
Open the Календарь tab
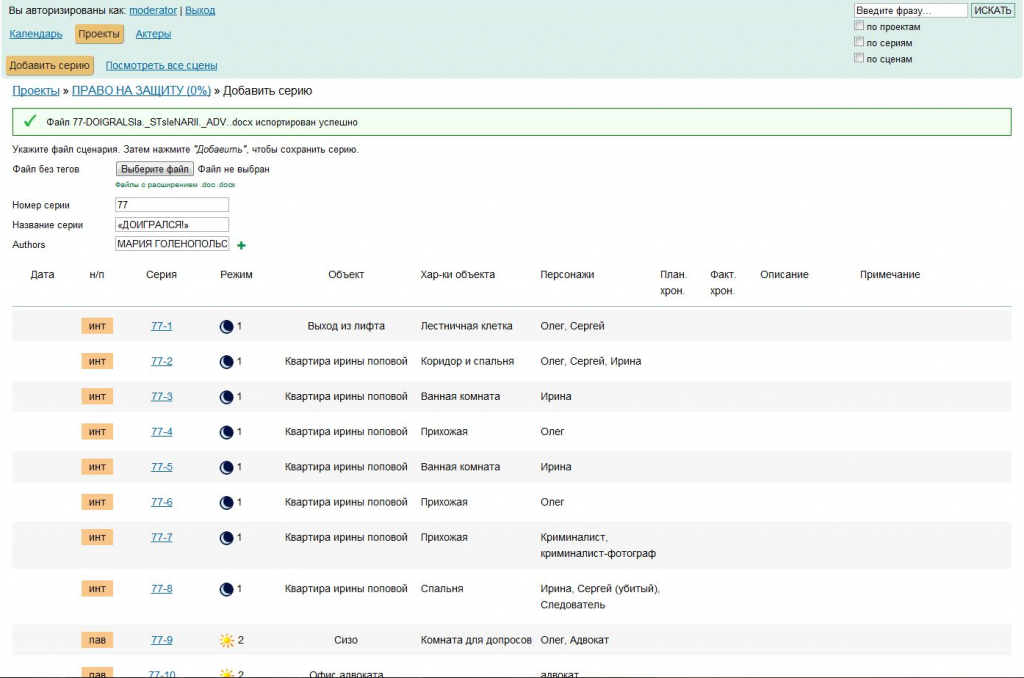[x=36, y=34]
